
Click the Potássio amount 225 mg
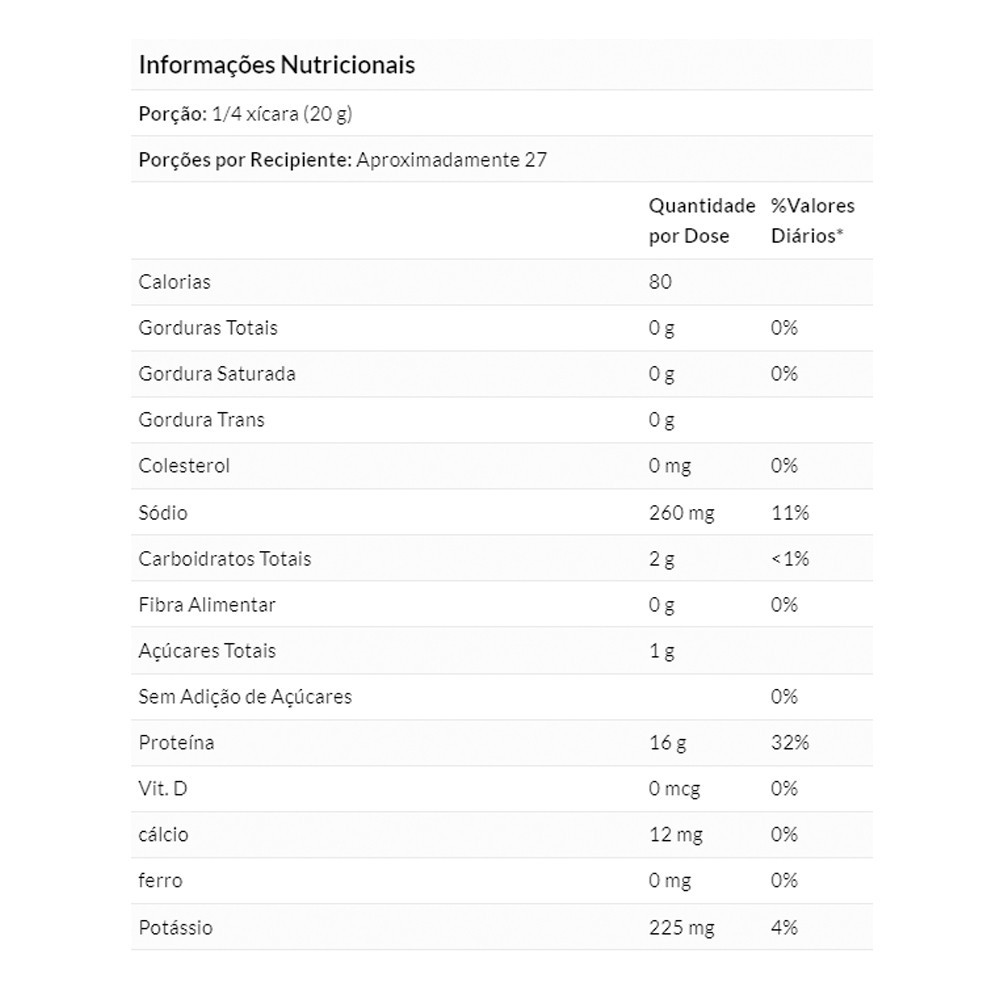(682, 928)
